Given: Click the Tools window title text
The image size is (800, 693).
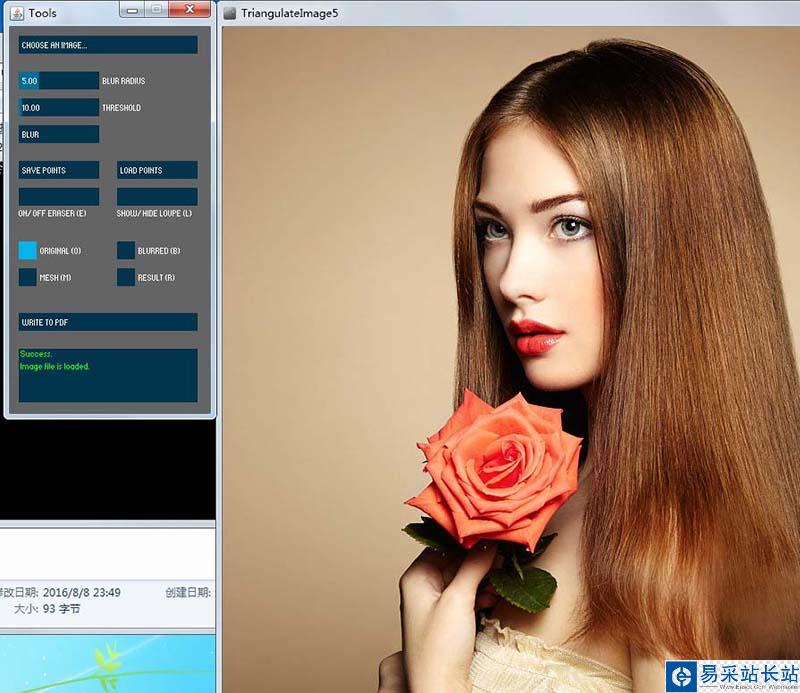Looking at the screenshot, I should 42,13.
